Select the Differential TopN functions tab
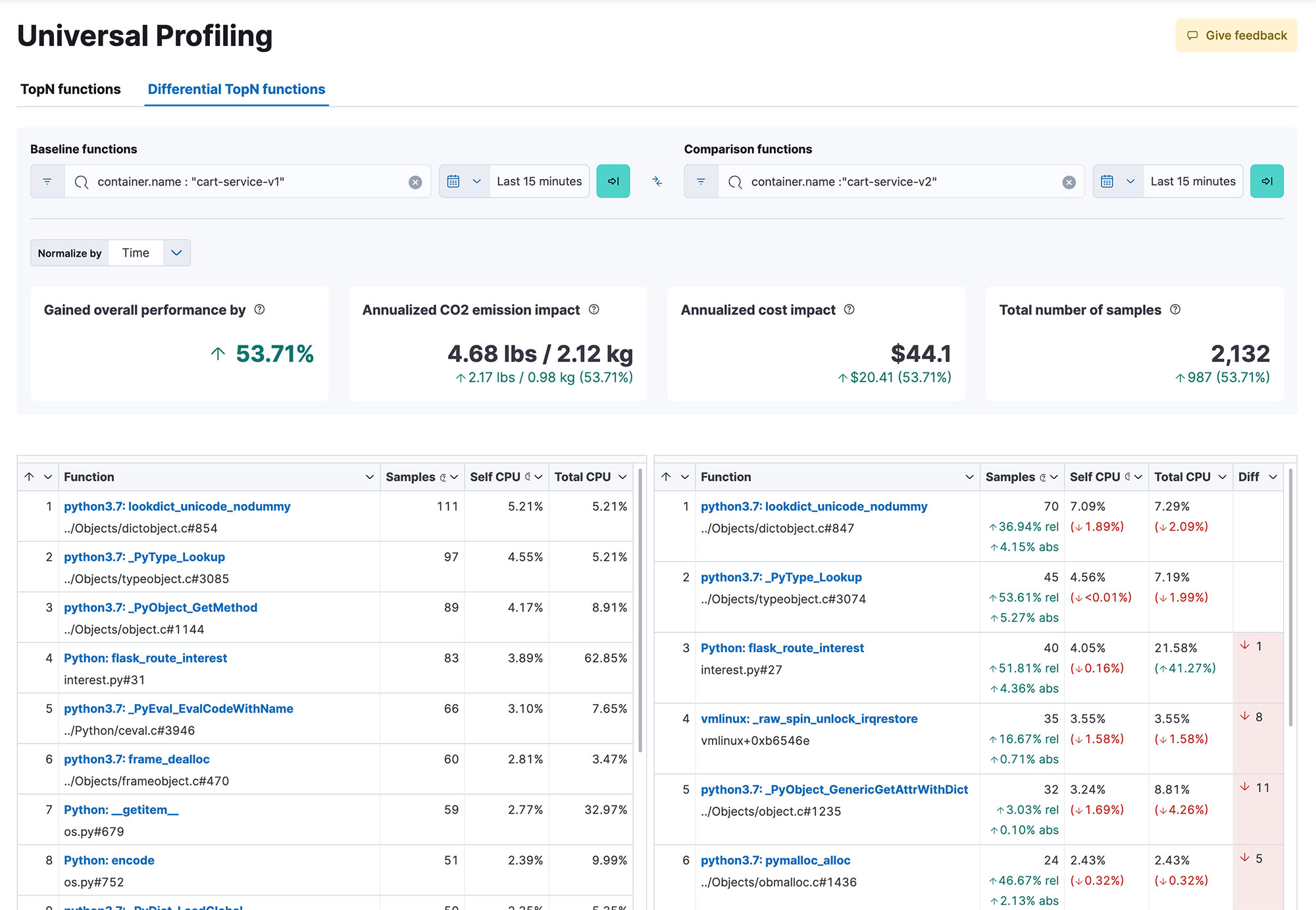This screenshot has height=910, width=1316. coord(236,89)
